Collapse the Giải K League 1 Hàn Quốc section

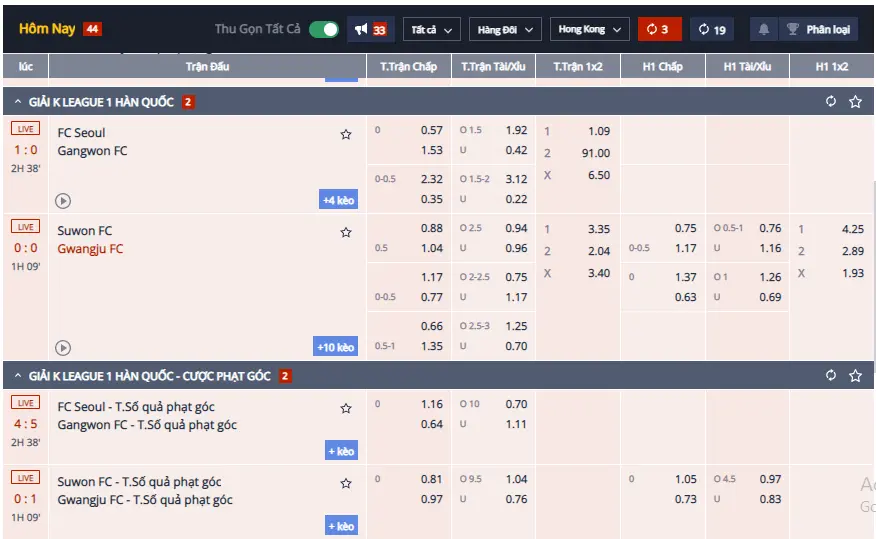(x=18, y=102)
